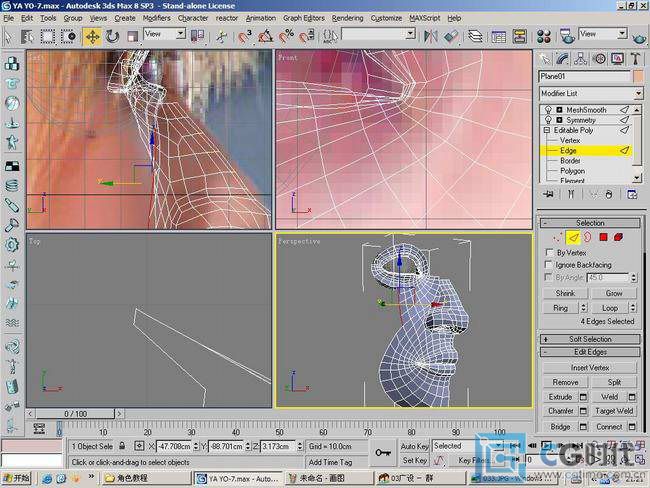Select Border sub-object icon in Selection
Viewport: 650px width, 488px height.
[588, 238]
